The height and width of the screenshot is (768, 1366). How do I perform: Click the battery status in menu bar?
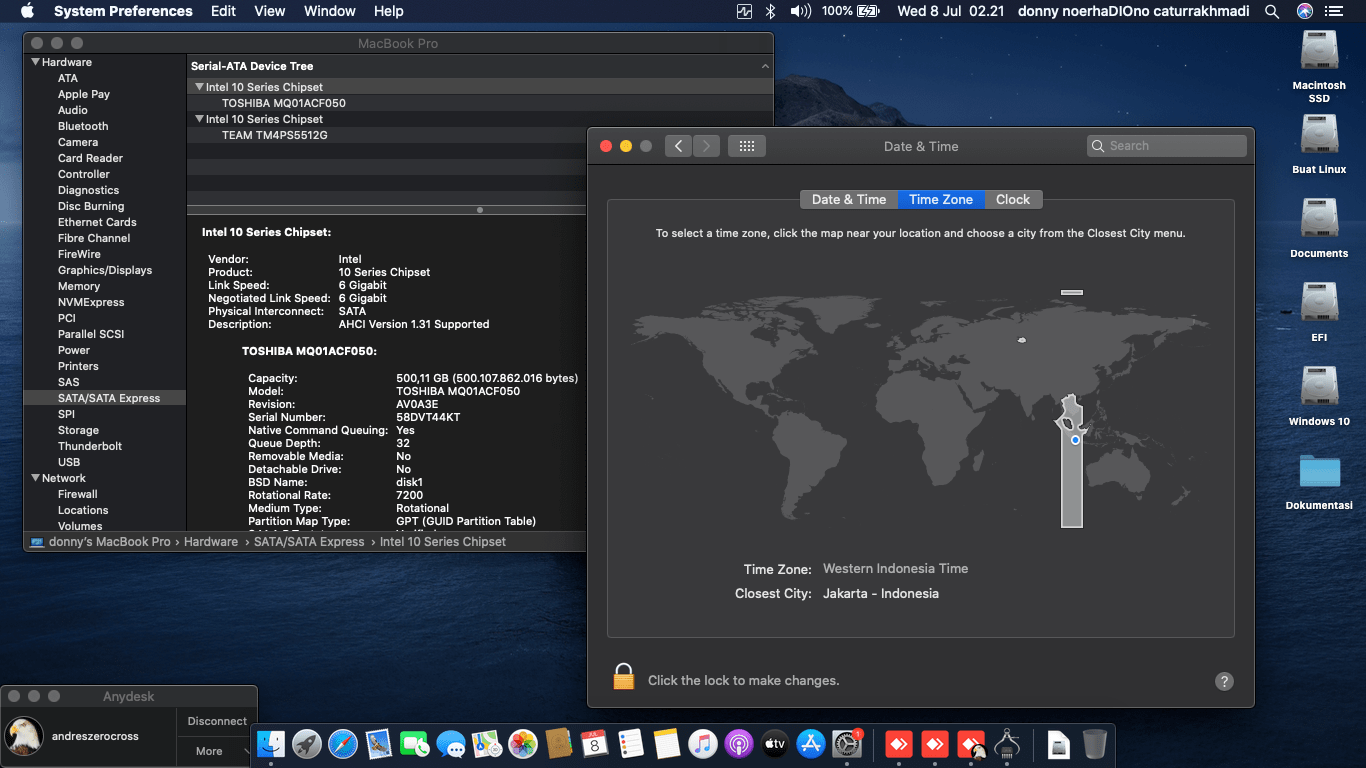850,11
